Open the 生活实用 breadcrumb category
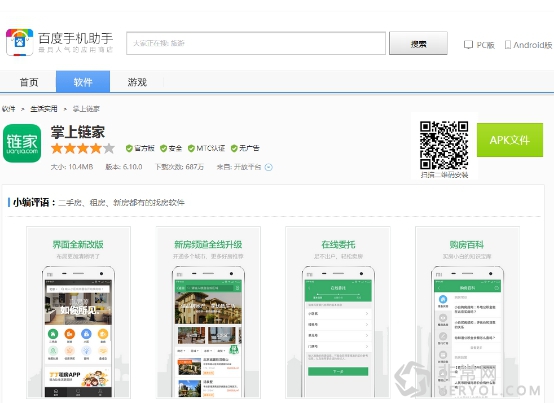 44,109
